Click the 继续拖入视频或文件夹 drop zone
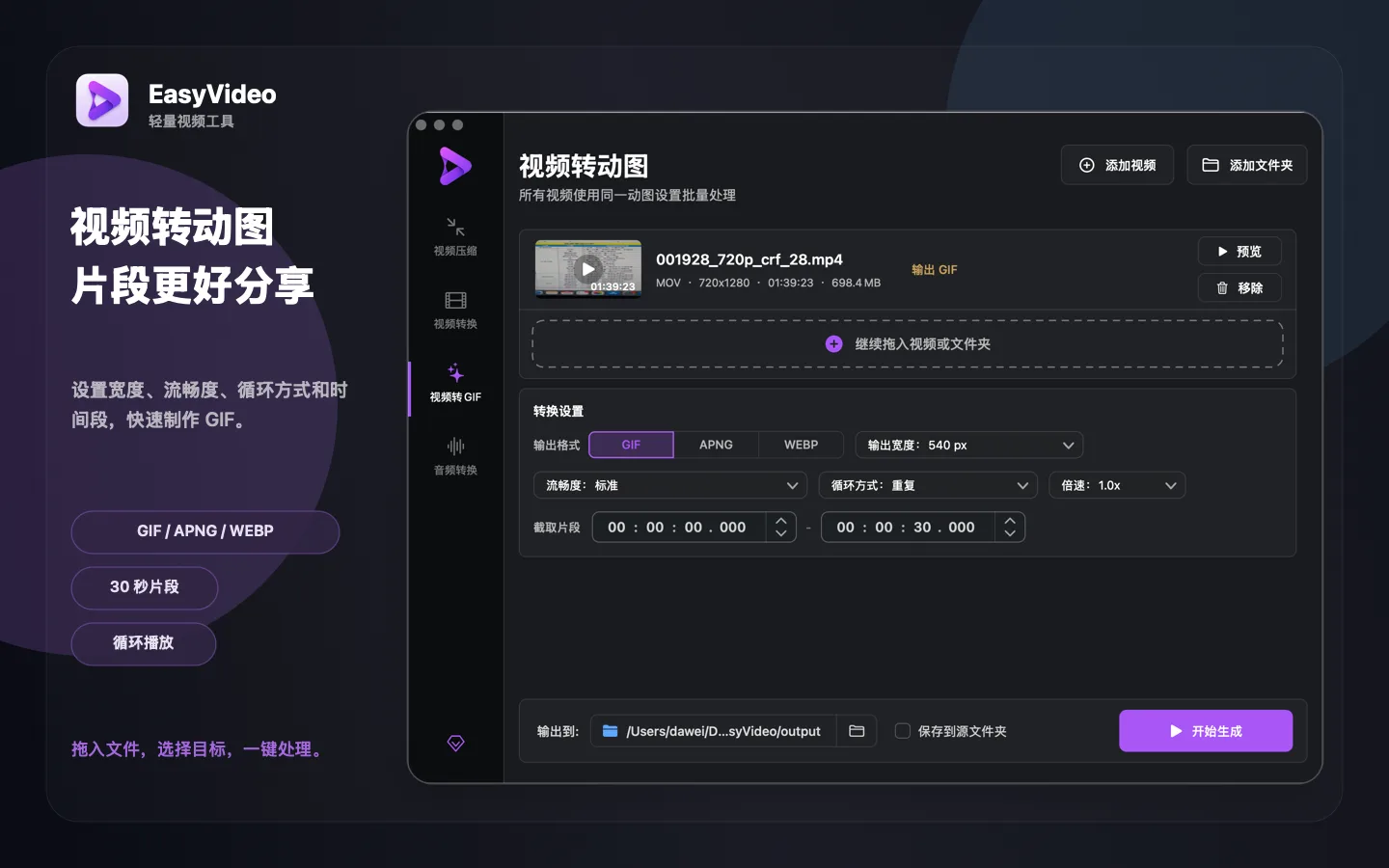The width and height of the screenshot is (1389, 868). (x=908, y=344)
